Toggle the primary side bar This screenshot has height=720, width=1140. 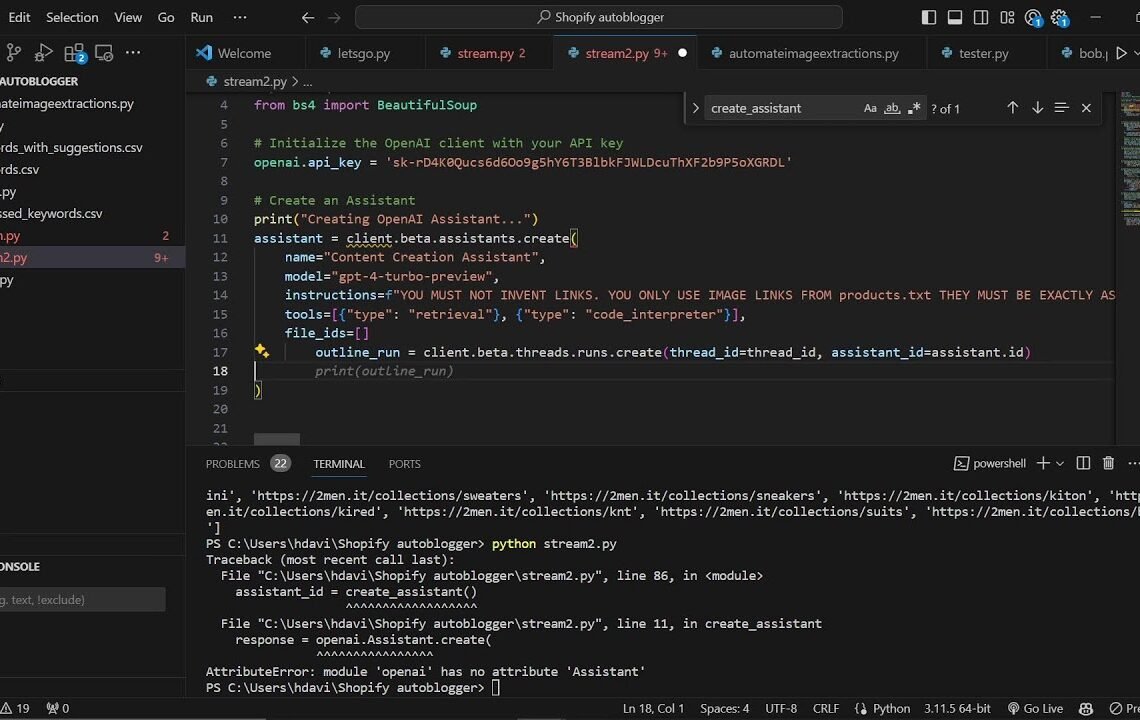click(x=928, y=17)
